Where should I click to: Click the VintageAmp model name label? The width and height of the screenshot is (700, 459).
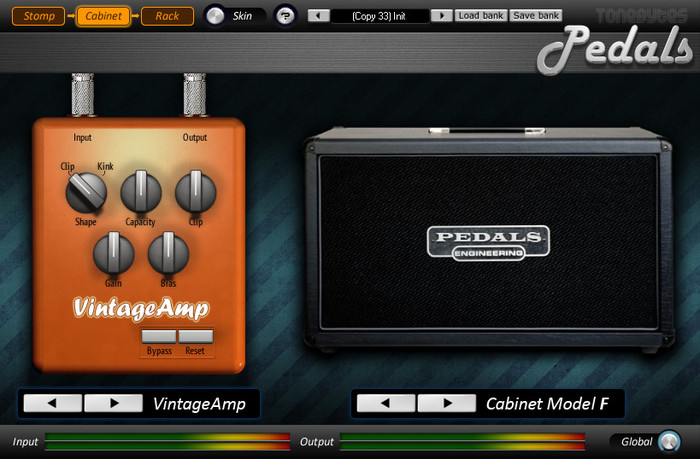199,404
